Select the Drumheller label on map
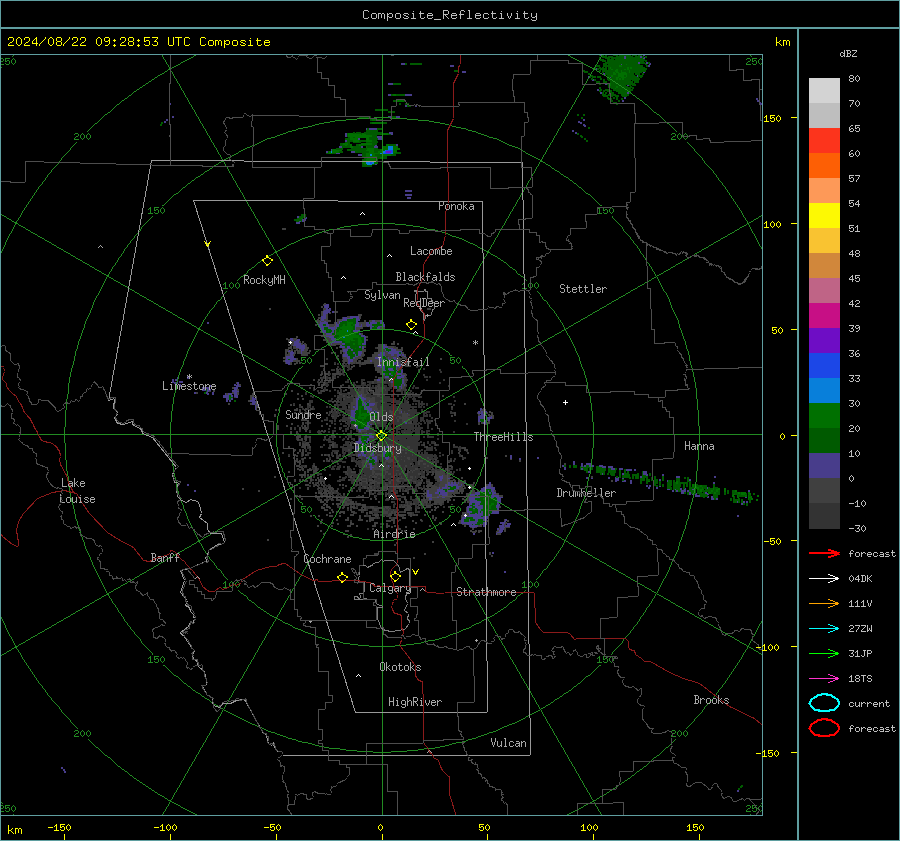 [586, 493]
